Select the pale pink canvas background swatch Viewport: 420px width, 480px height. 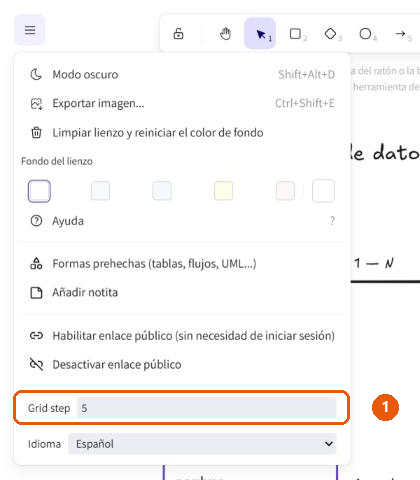click(x=285, y=191)
